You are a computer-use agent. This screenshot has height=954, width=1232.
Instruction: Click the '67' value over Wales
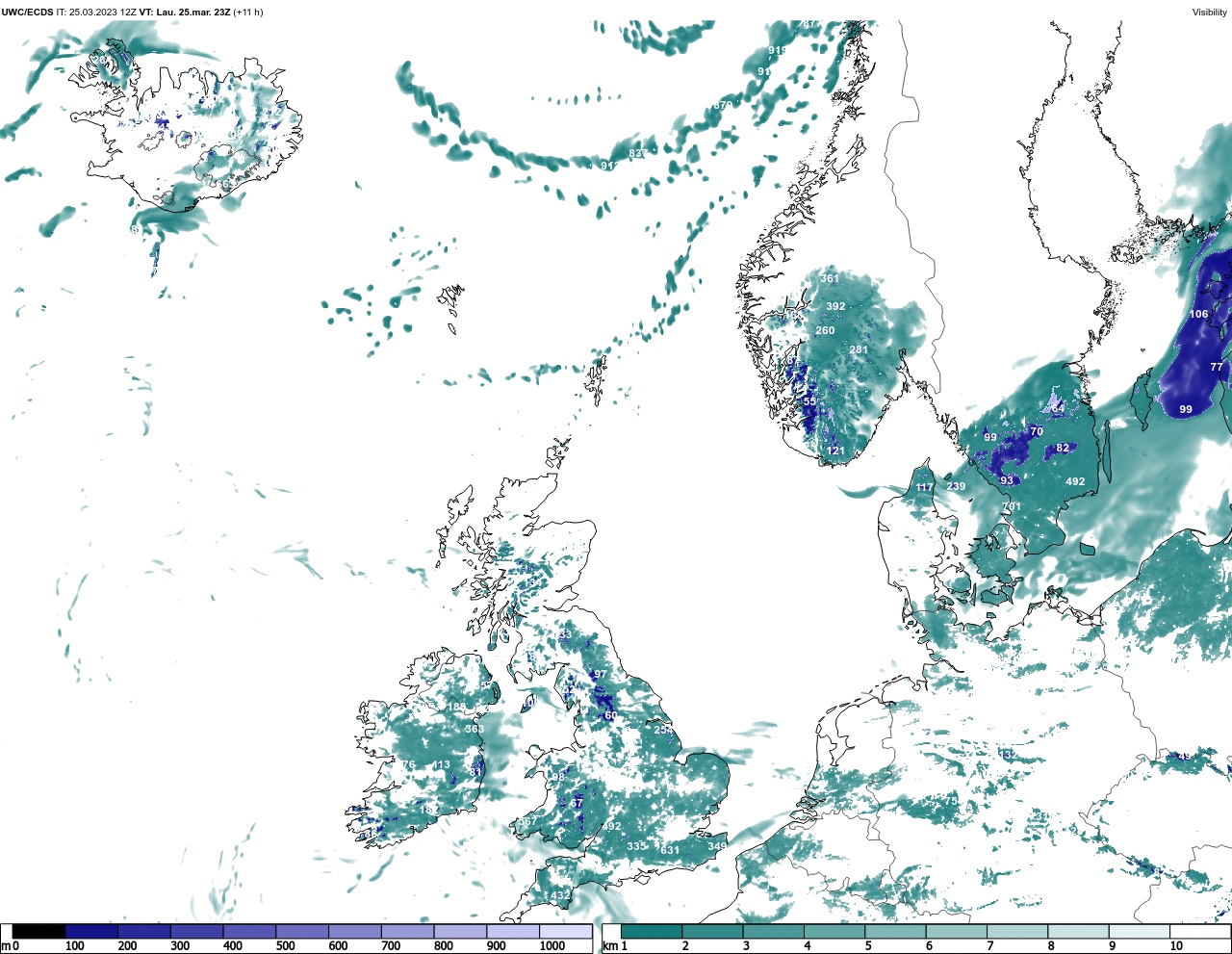(x=577, y=803)
